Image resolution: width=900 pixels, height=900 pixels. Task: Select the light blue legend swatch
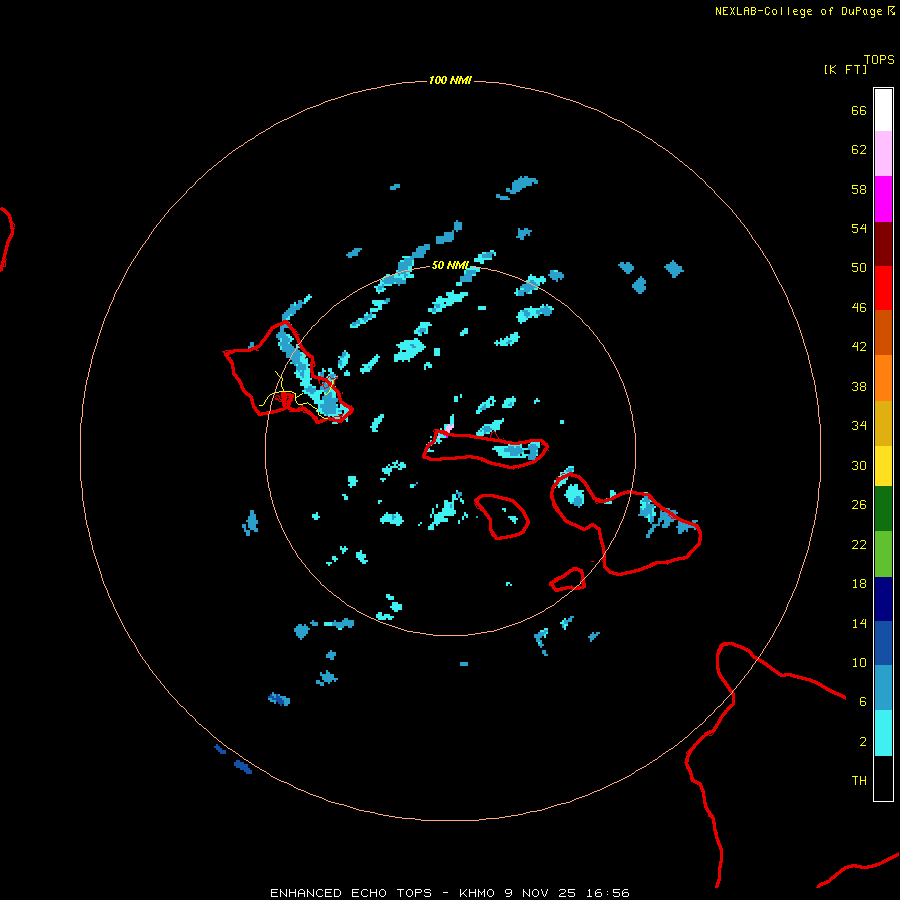pos(883,688)
